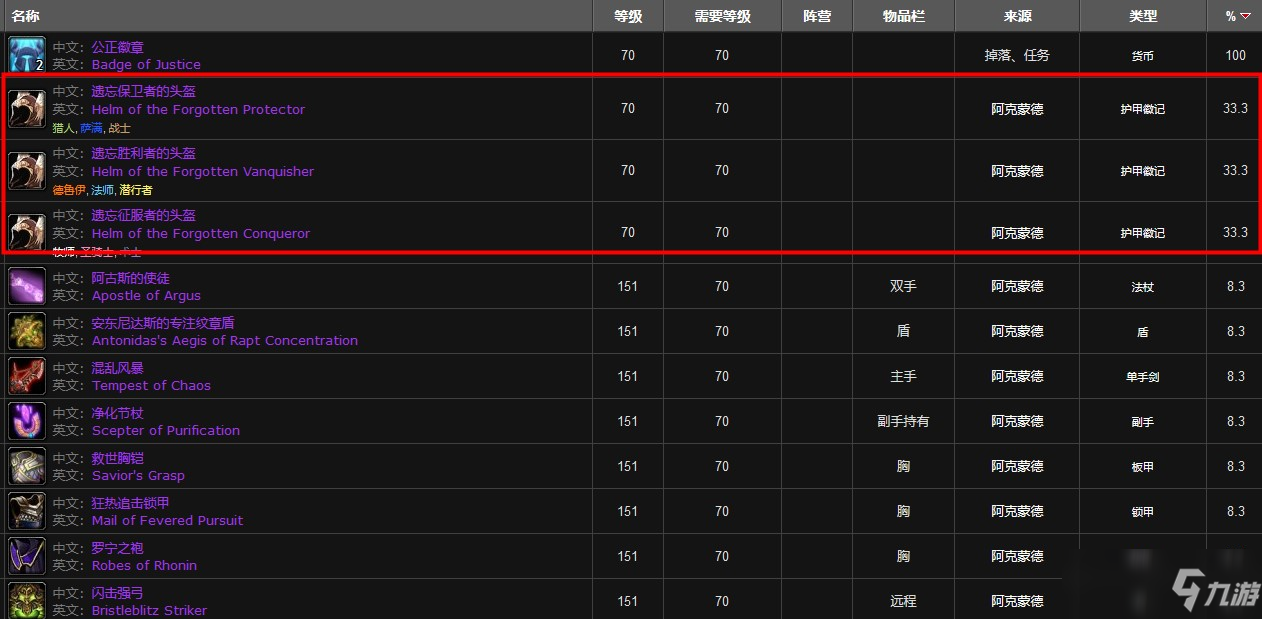Open the 闪击强弓 item link

pos(118,592)
